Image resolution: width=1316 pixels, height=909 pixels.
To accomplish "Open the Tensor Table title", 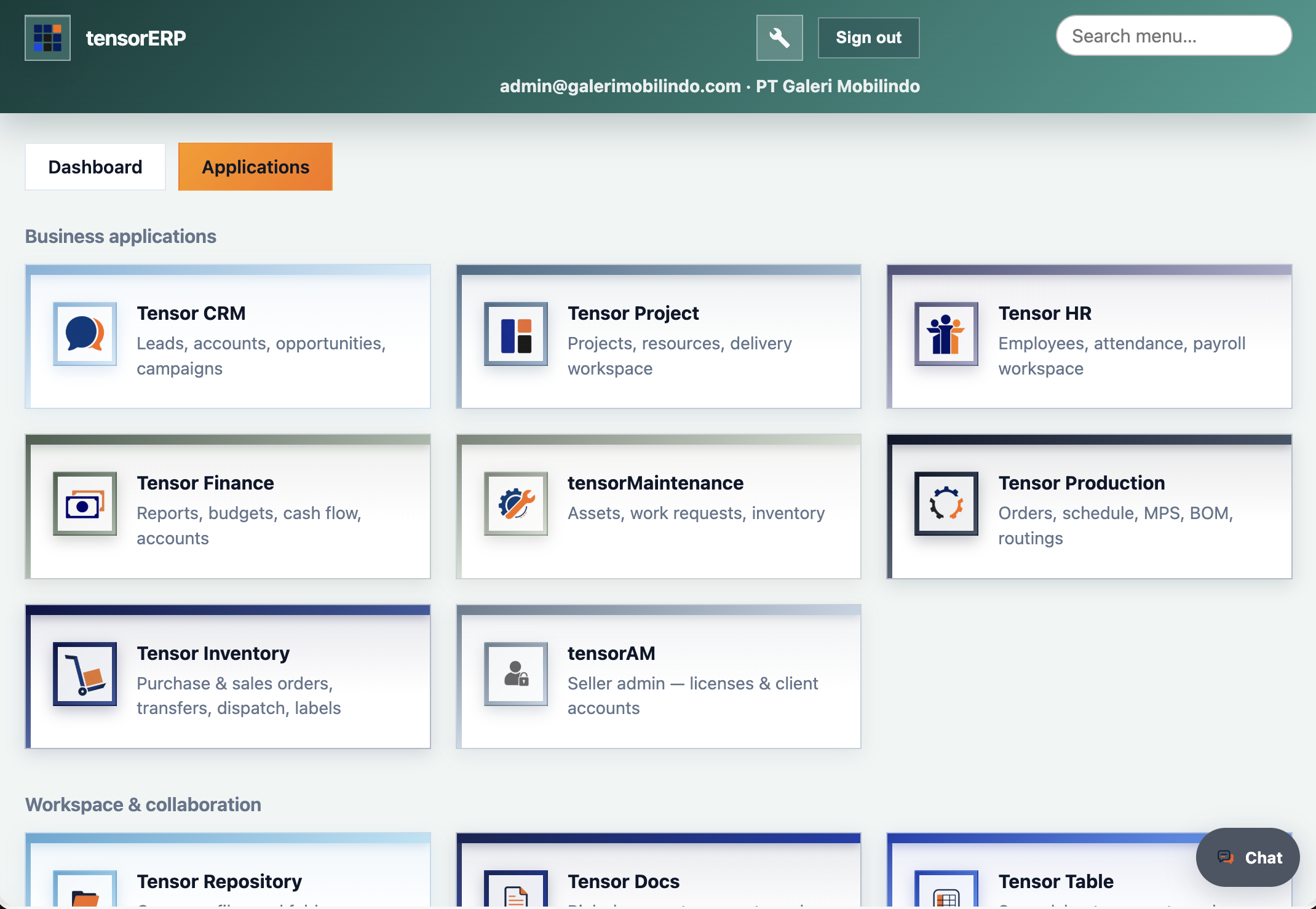I will tap(1056, 881).
